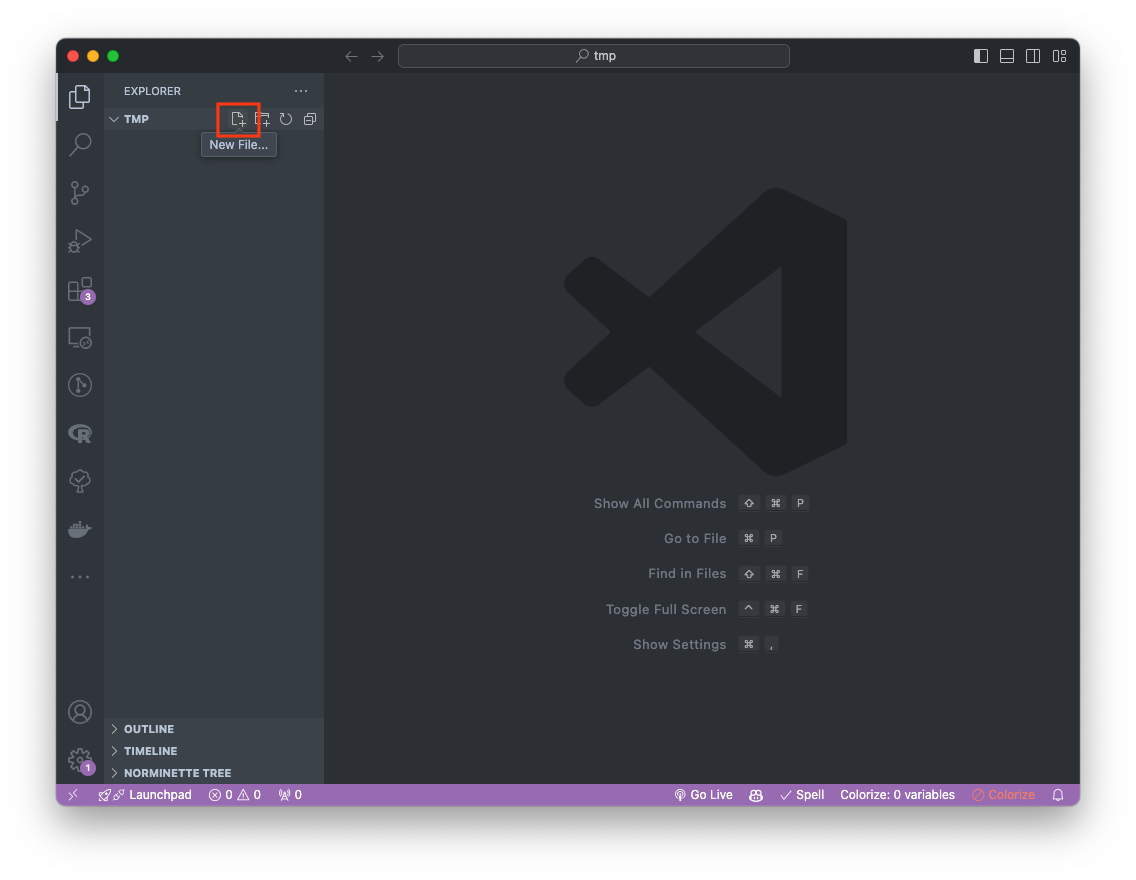Viewport: 1136px width, 880px height.
Task: Open the Git graph circular icon view
Action: click(80, 385)
